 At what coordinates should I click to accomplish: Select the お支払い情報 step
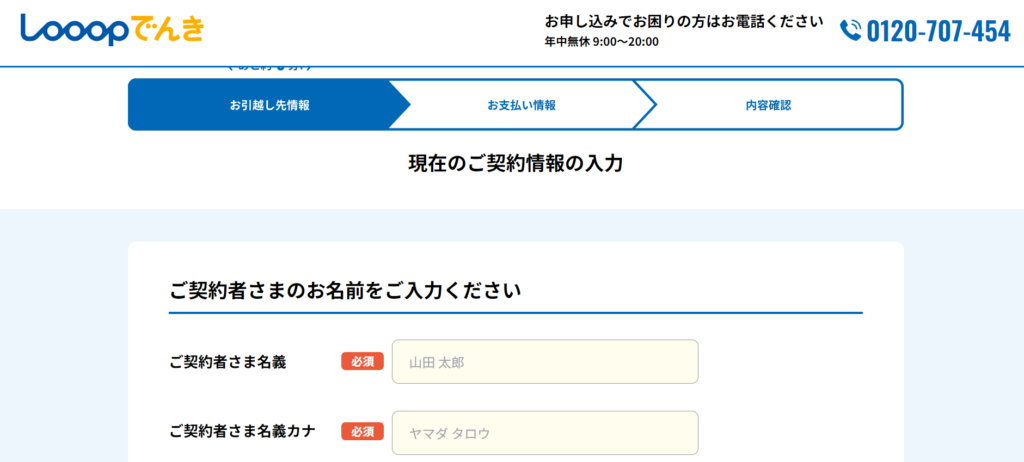(521, 105)
